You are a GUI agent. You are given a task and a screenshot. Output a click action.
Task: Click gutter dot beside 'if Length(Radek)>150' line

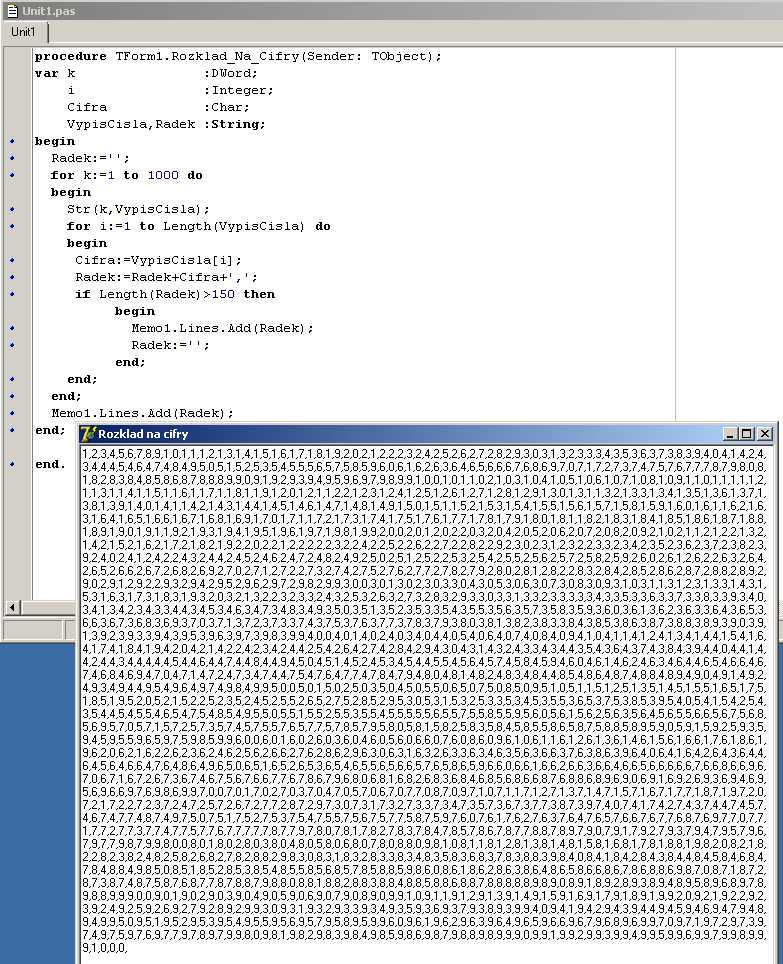pos(12,294)
